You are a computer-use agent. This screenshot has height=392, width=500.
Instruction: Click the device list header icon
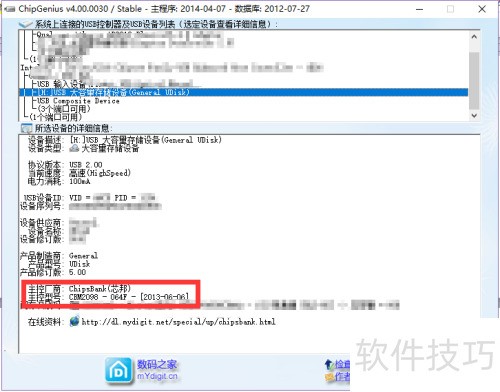[x=26, y=24]
